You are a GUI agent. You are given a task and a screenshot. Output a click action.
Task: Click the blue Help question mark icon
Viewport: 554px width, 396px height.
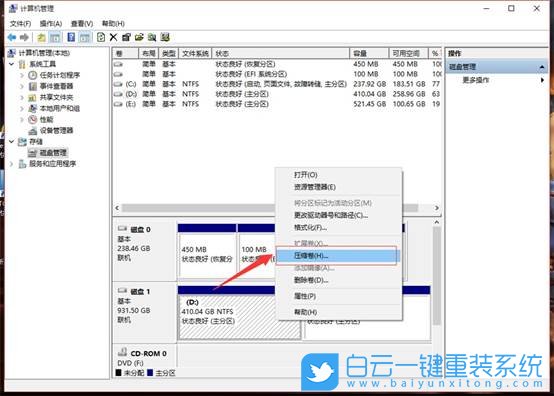[x=71, y=37]
